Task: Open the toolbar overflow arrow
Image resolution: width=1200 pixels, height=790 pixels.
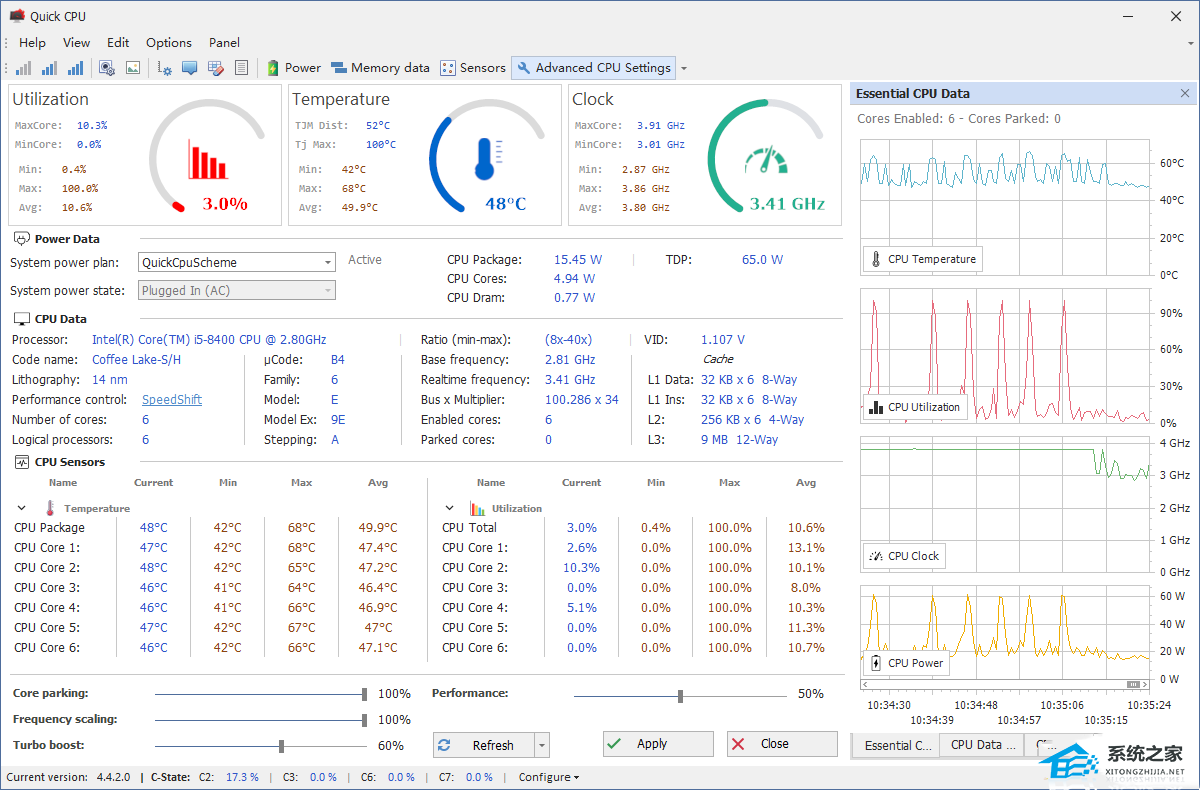Action: point(684,68)
